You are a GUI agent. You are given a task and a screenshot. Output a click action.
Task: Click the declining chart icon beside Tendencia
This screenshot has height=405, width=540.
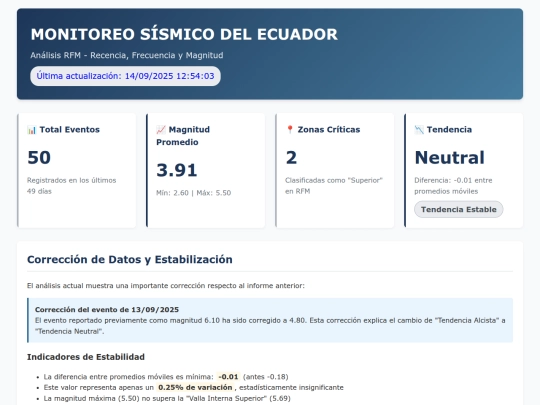point(419,130)
